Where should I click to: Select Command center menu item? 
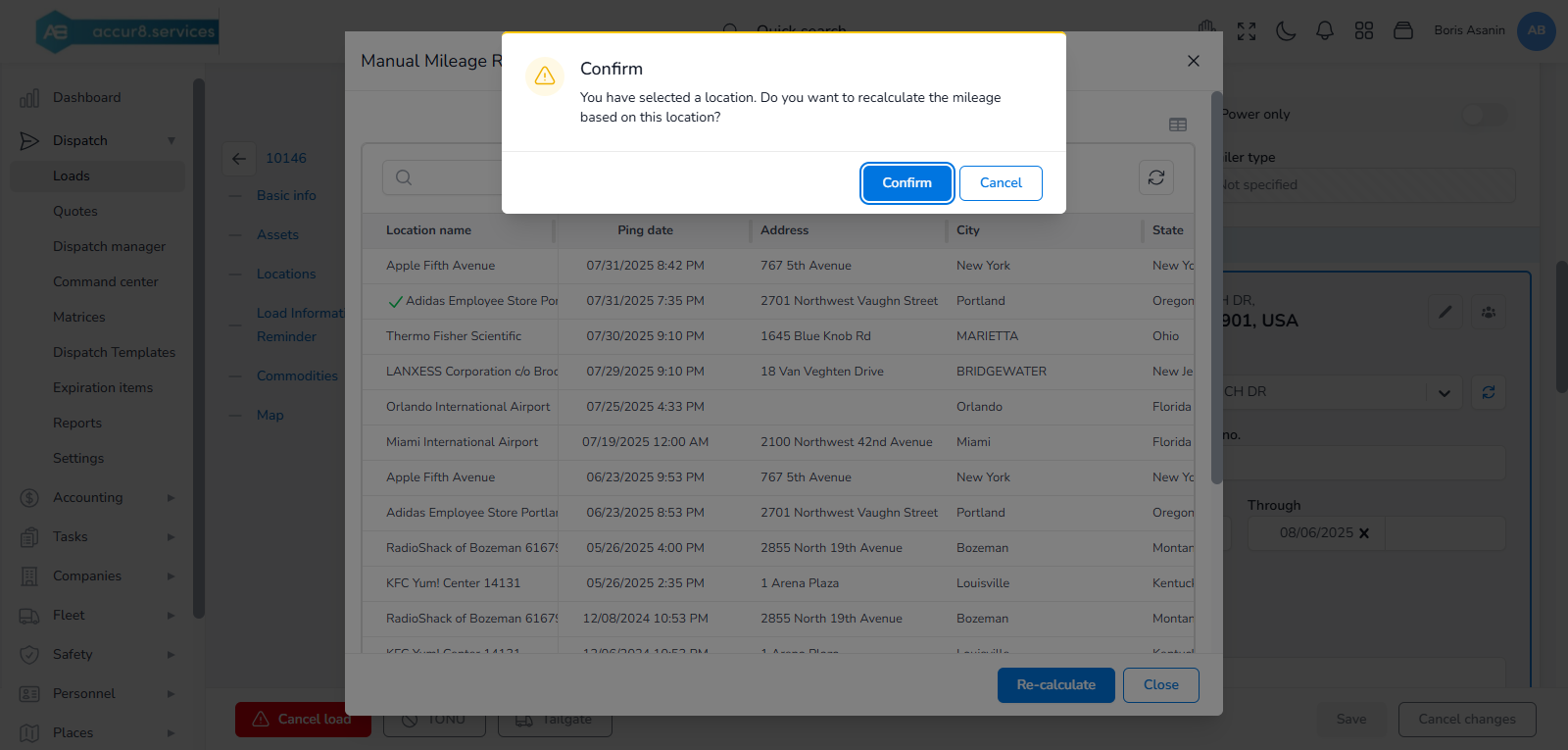[x=106, y=281]
